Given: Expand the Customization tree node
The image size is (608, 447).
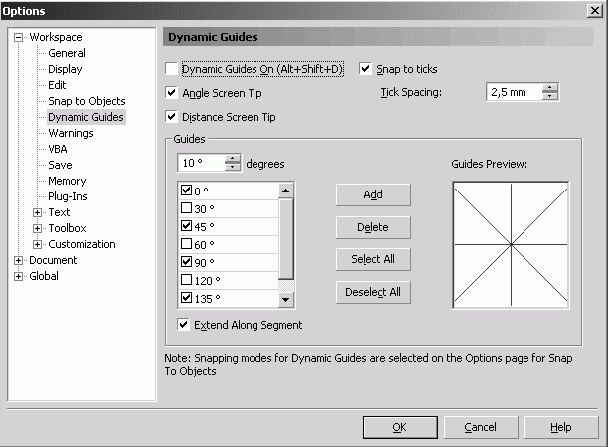Looking at the screenshot, I should pyautogui.click(x=38, y=244).
